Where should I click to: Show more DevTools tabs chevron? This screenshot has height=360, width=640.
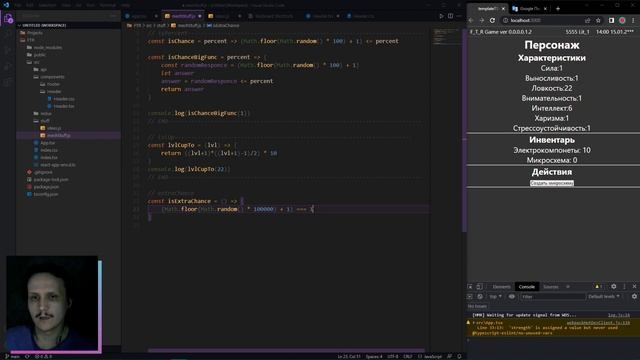568,287
